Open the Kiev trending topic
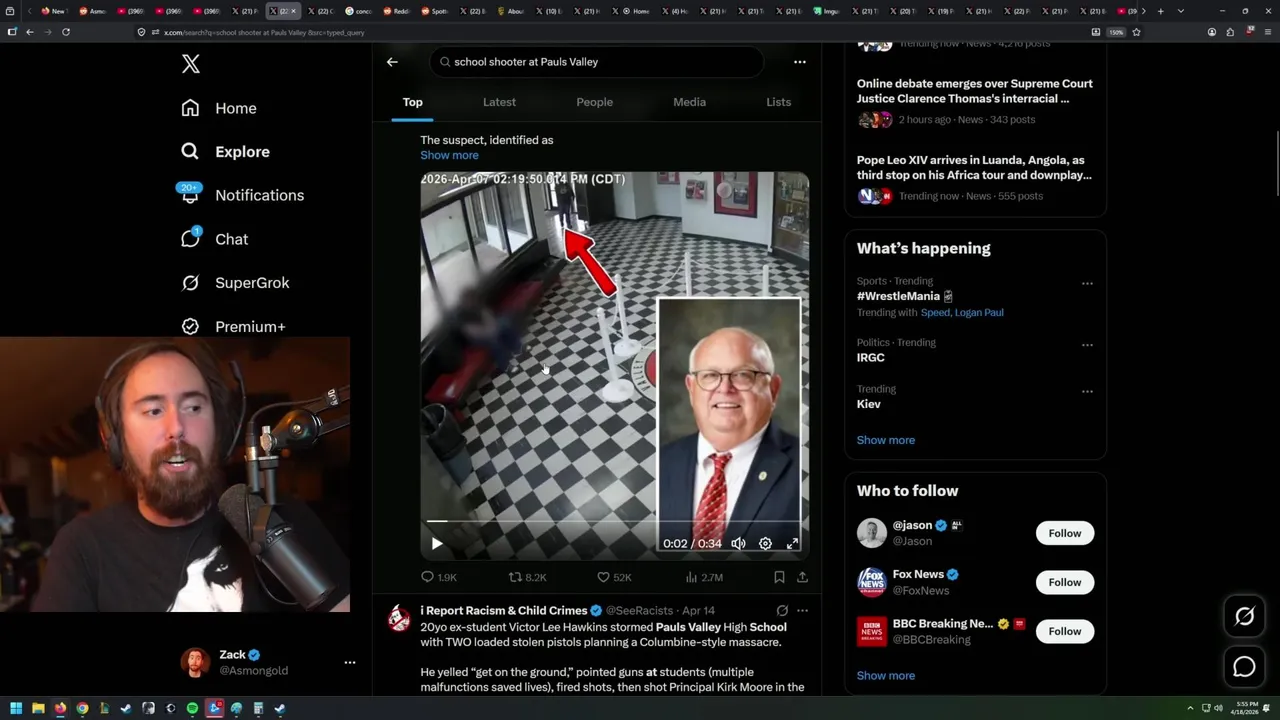 click(x=868, y=404)
